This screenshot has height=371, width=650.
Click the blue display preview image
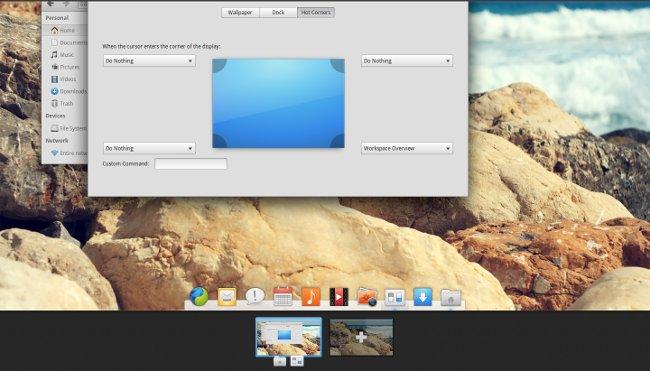pos(279,103)
